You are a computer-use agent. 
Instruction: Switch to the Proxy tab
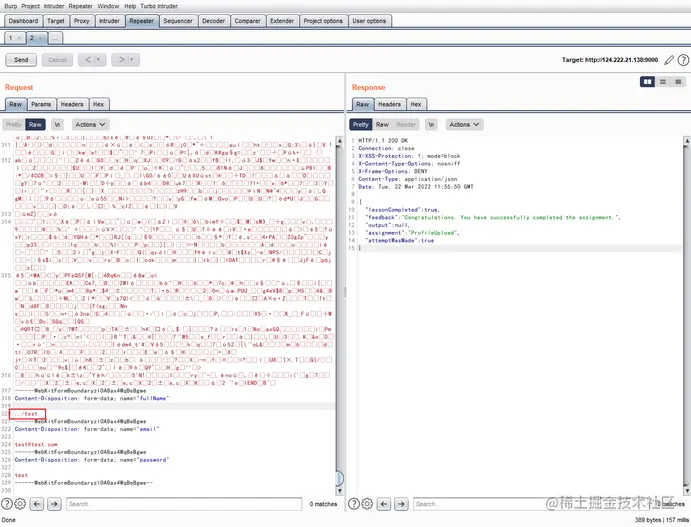[x=82, y=21]
